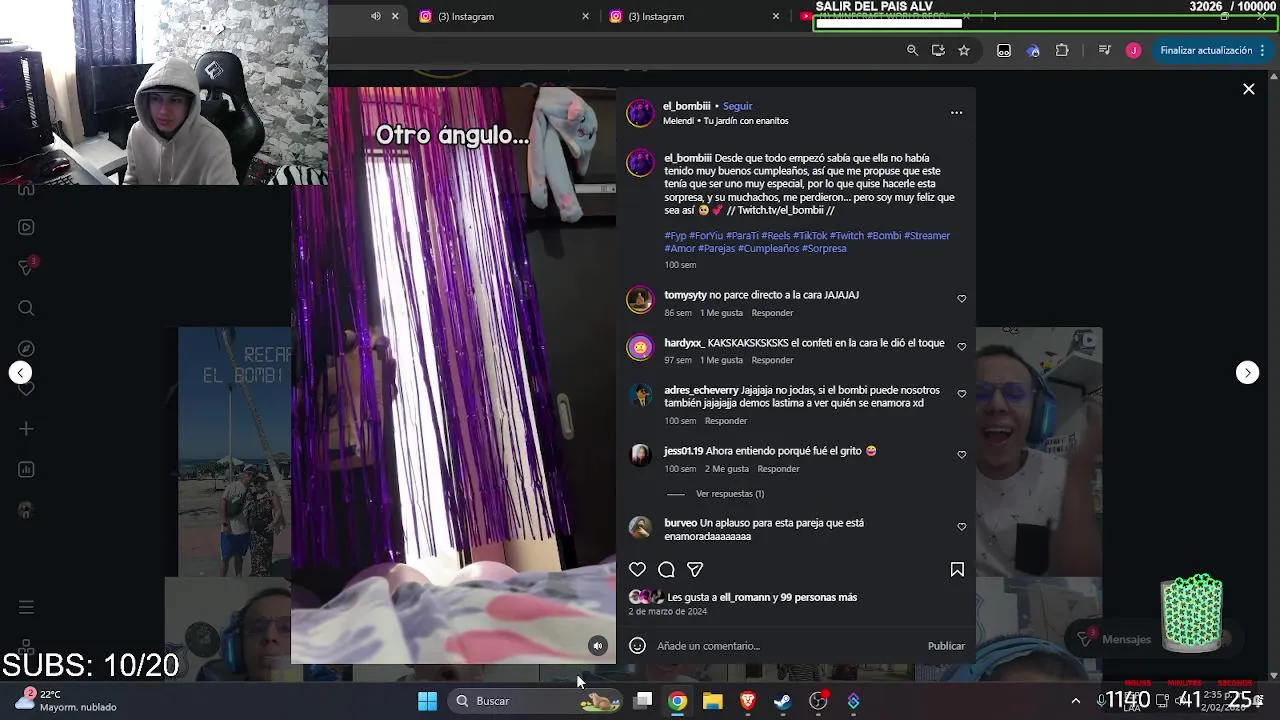
Task: Like burveo's comment
Action: click(962, 527)
